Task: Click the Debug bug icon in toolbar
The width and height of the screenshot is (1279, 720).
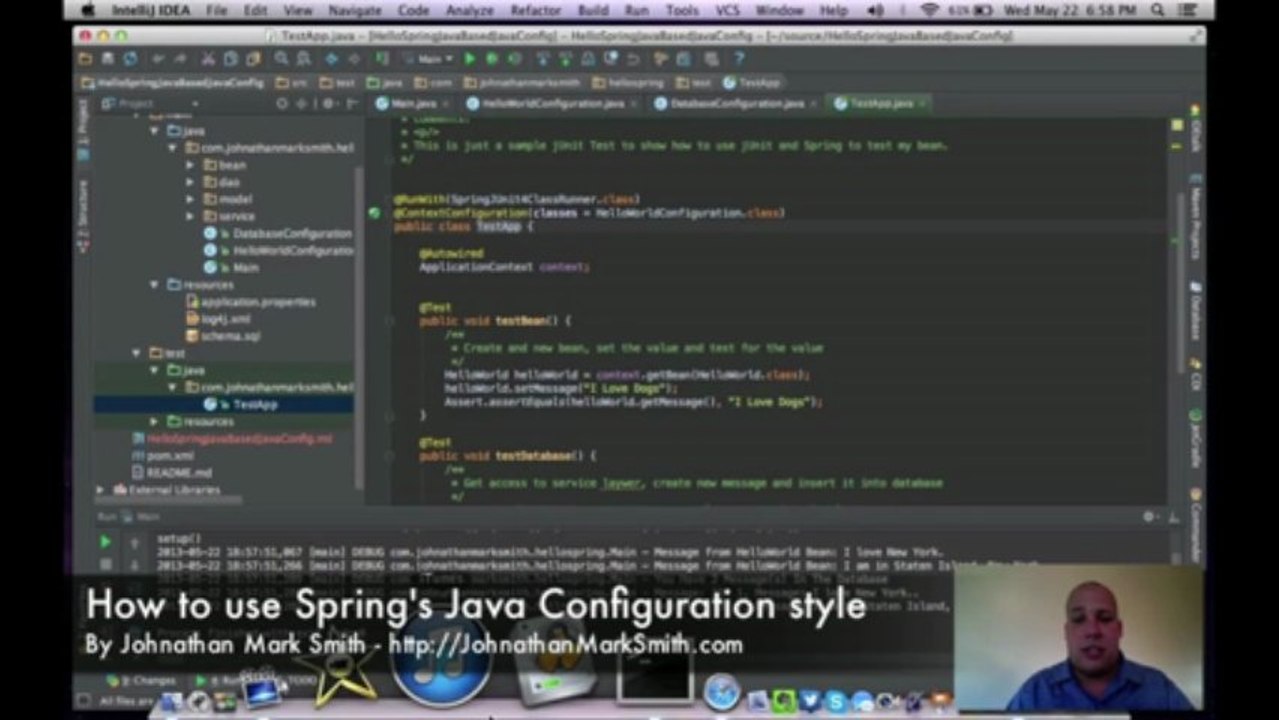Action: [492, 59]
